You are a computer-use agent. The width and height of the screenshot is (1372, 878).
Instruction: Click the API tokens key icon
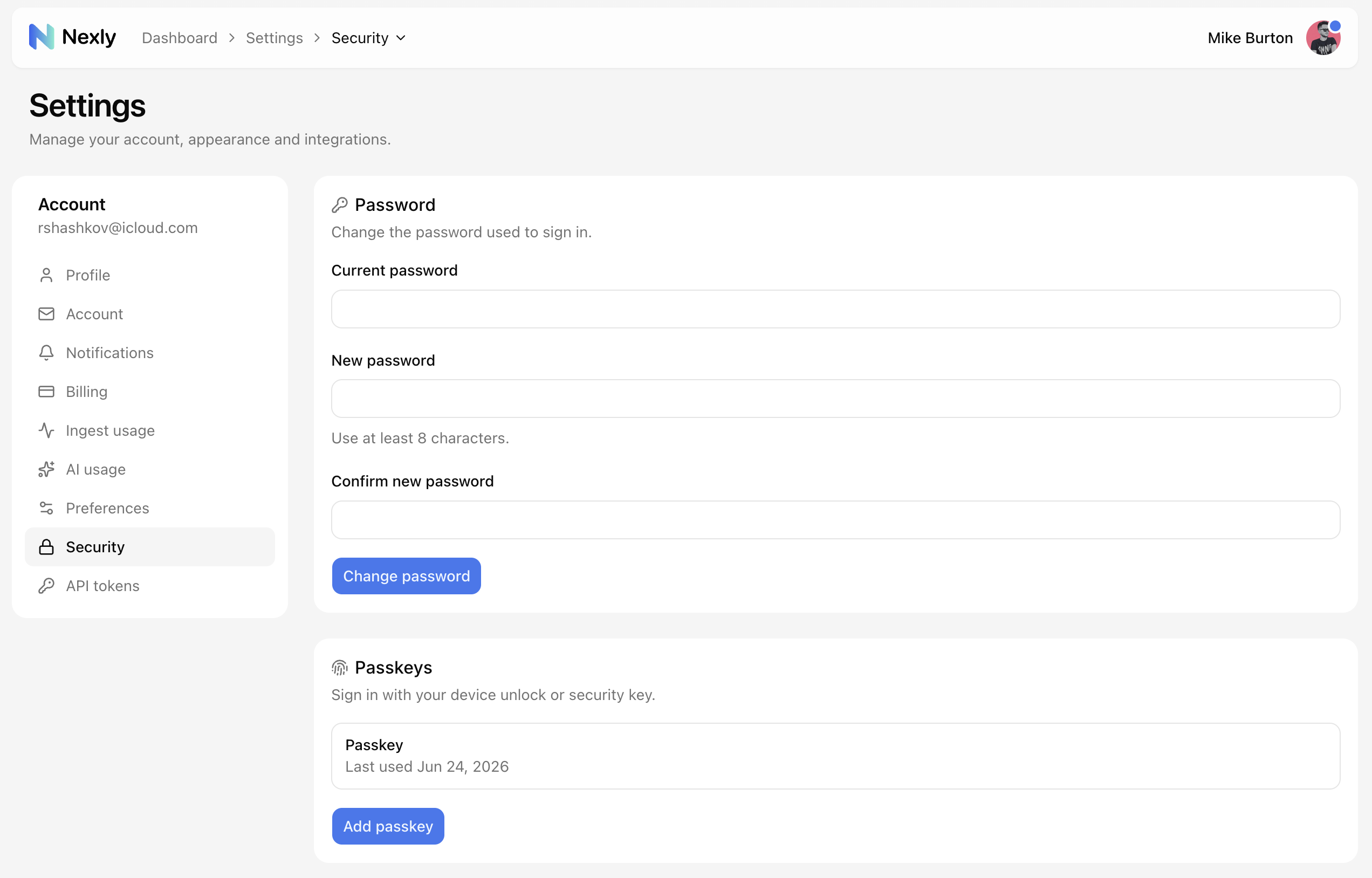(x=46, y=586)
